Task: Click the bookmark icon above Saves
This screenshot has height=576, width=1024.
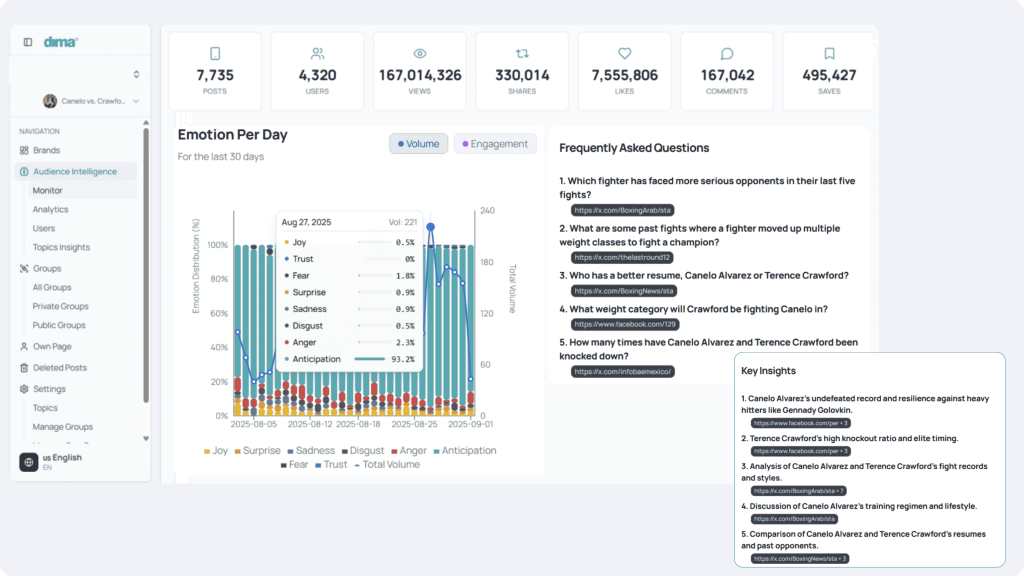Action: [x=829, y=54]
